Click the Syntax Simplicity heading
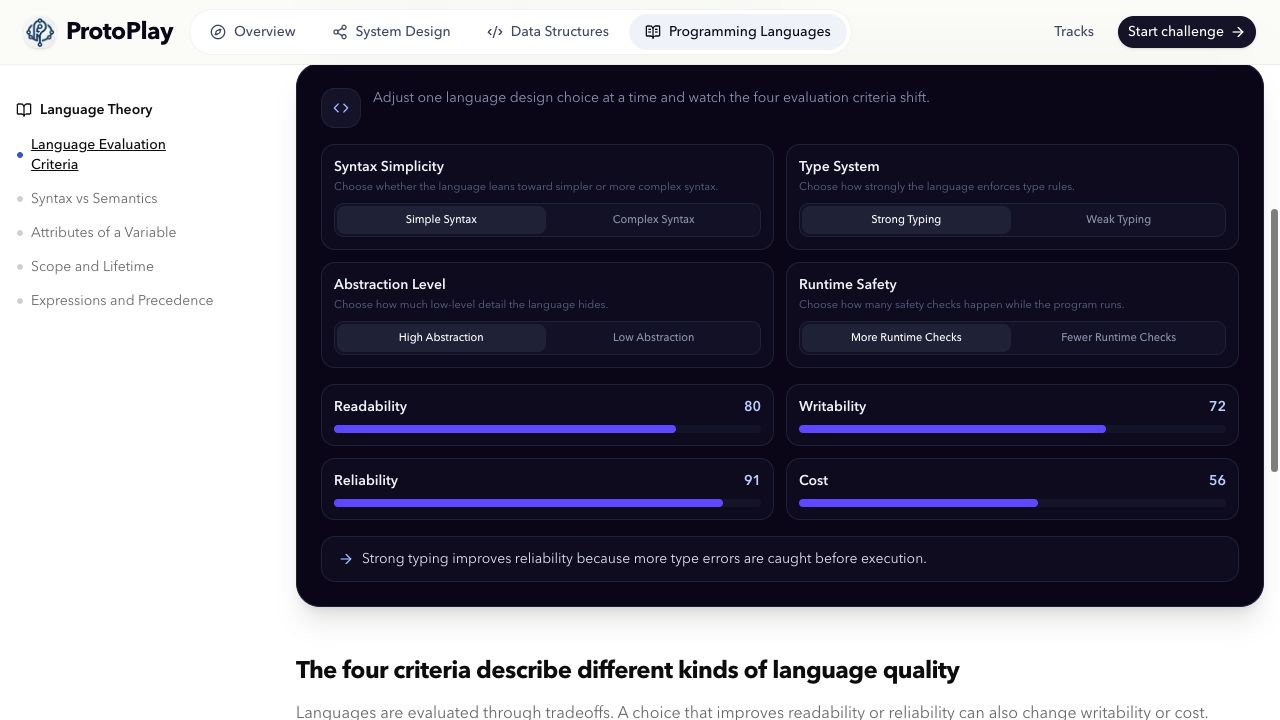This screenshot has height=720, width=1280. 389,167
